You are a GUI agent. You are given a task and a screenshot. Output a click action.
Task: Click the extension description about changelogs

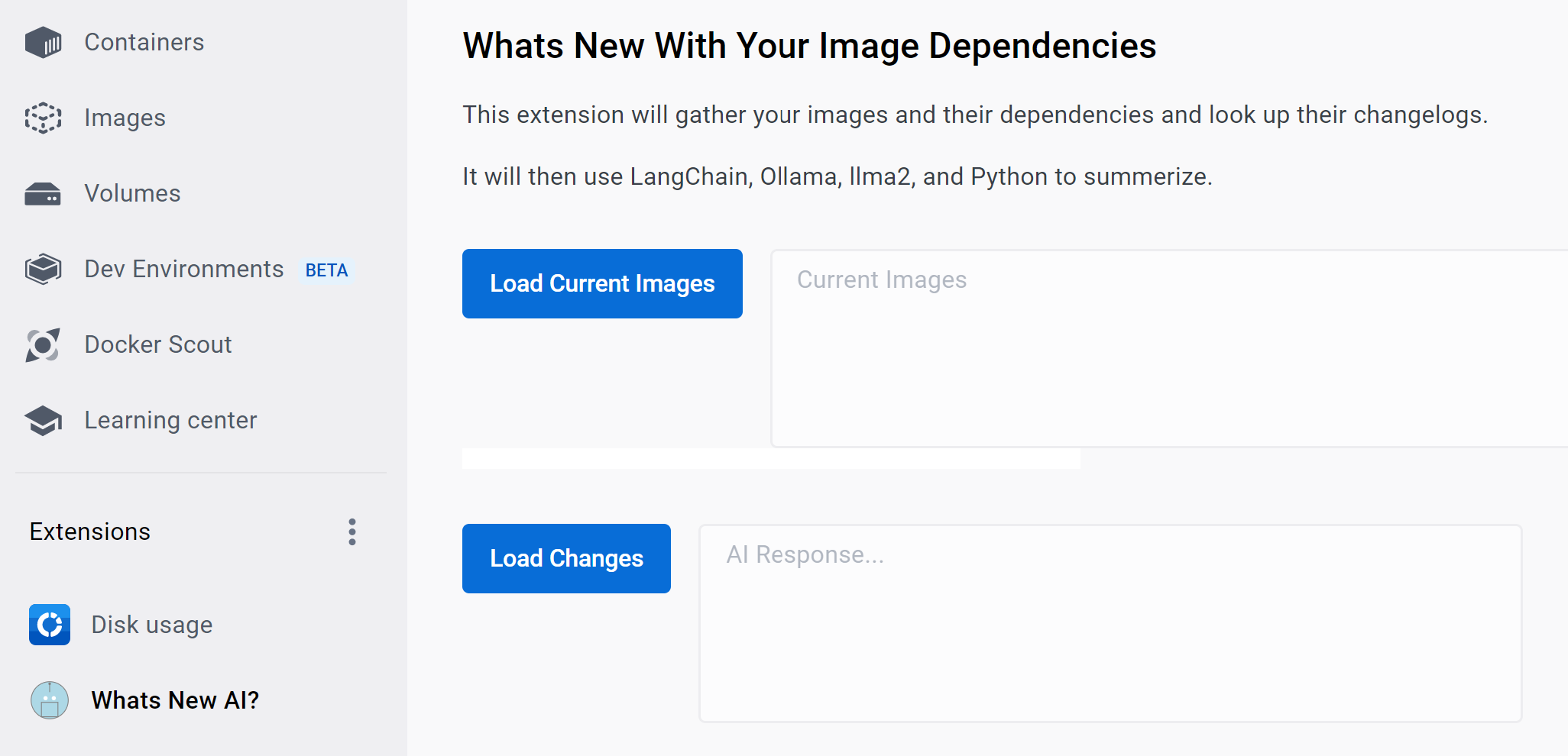pos(976,115)
